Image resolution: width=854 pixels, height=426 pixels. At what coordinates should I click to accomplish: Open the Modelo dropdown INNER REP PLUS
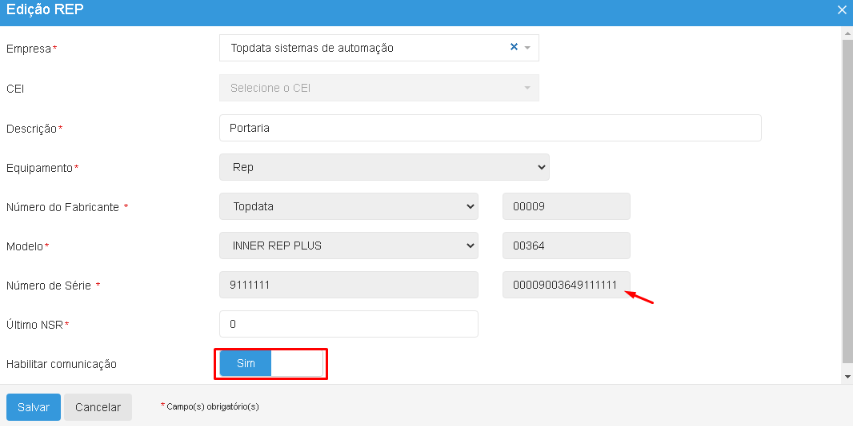348,245
